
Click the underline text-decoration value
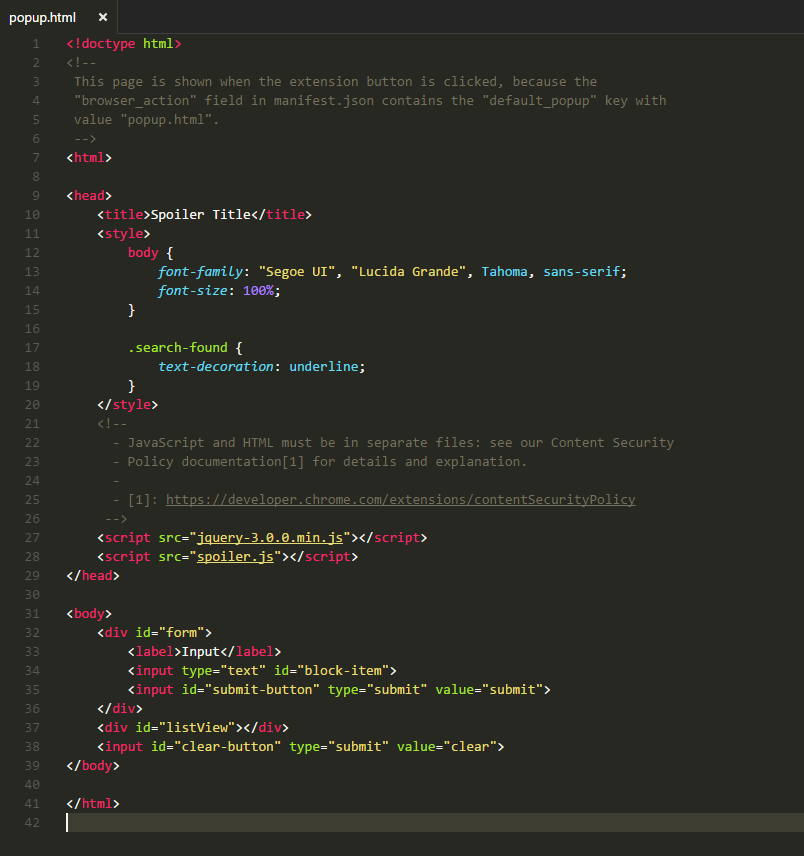click(323, 366)
